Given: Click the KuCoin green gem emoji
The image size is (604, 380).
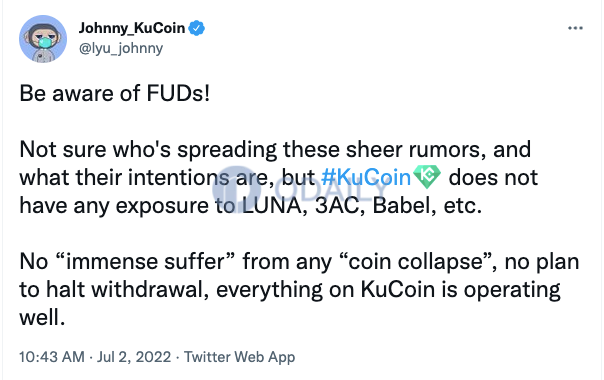Looking at the screenshot, I should click(x=427, y=177).
